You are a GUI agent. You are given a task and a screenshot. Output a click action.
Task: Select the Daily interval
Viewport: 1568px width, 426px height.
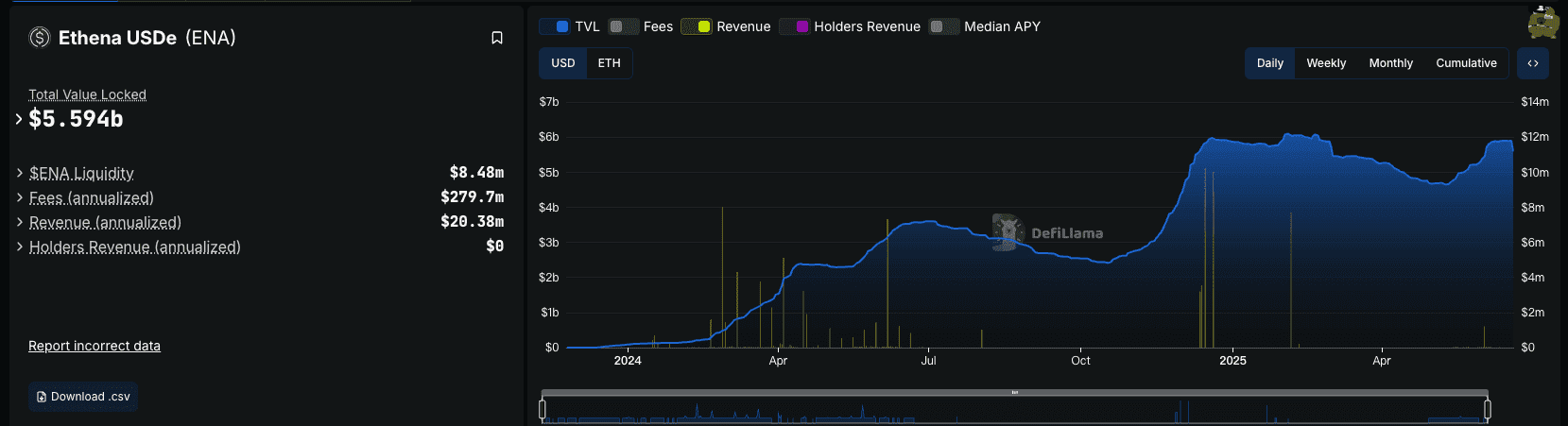pos(1270,63)
